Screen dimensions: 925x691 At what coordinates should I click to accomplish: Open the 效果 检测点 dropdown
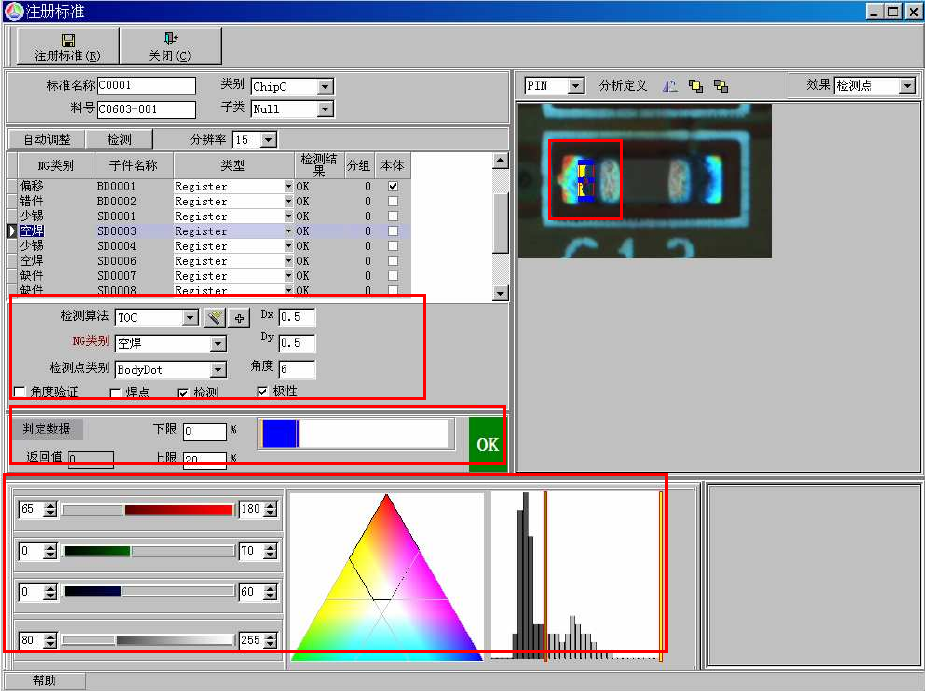pos(907,86)
